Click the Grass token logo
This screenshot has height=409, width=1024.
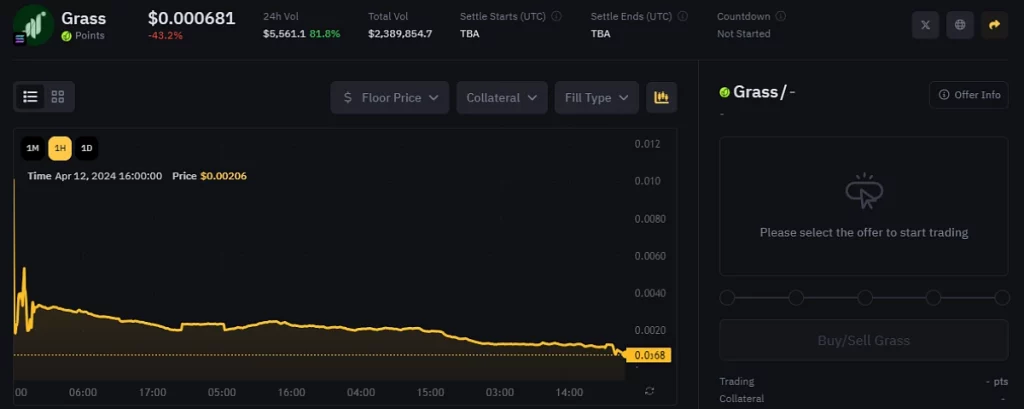pyautogui.click(x=34, y=25)
